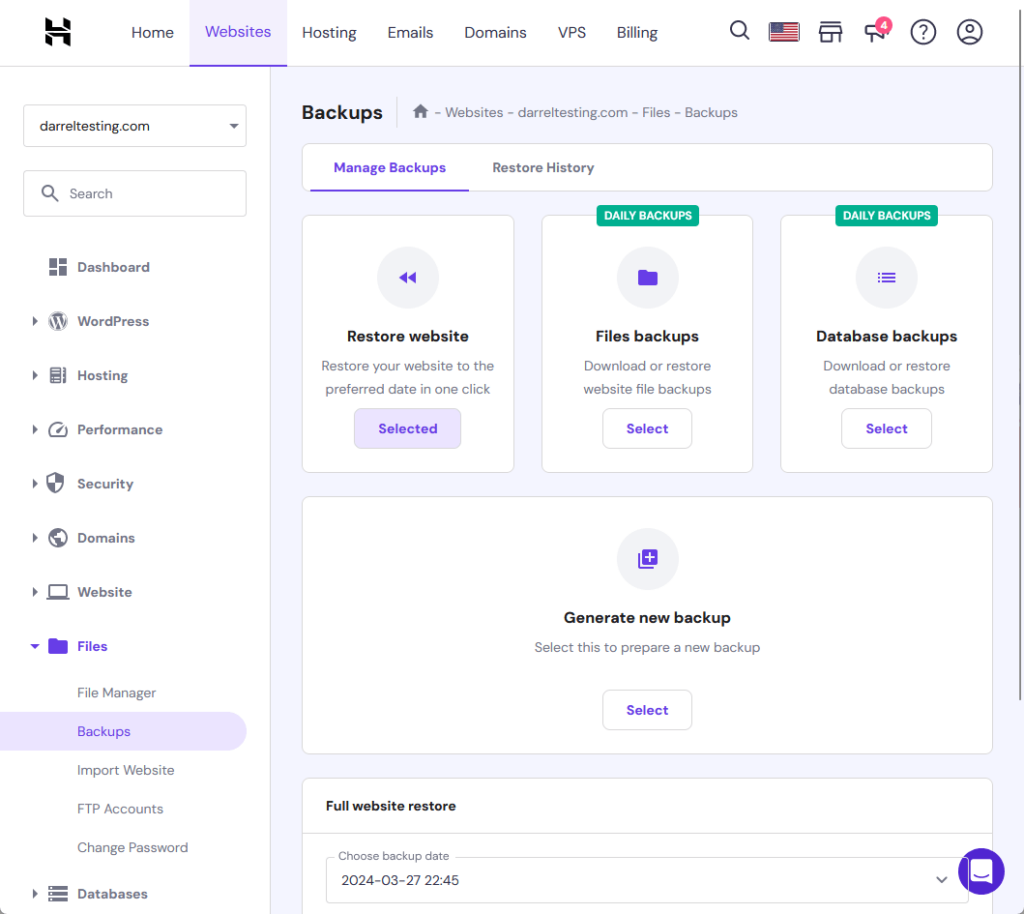Open the search magnifier in top bar

pyautogui.click(x=739, y=31)
